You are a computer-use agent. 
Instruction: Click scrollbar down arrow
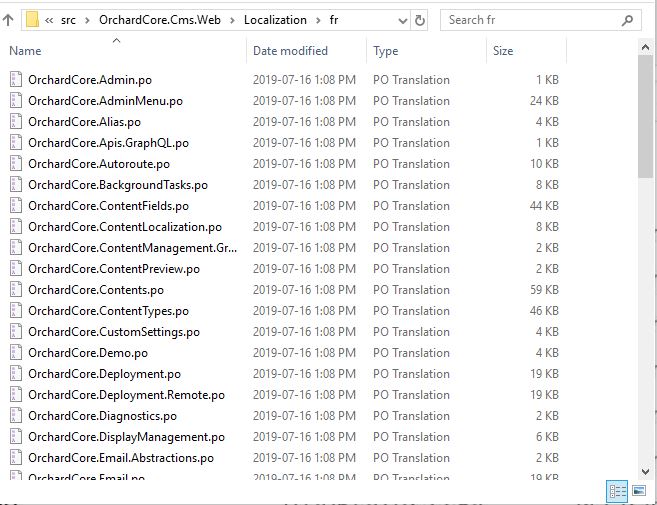tap(645, 471)
